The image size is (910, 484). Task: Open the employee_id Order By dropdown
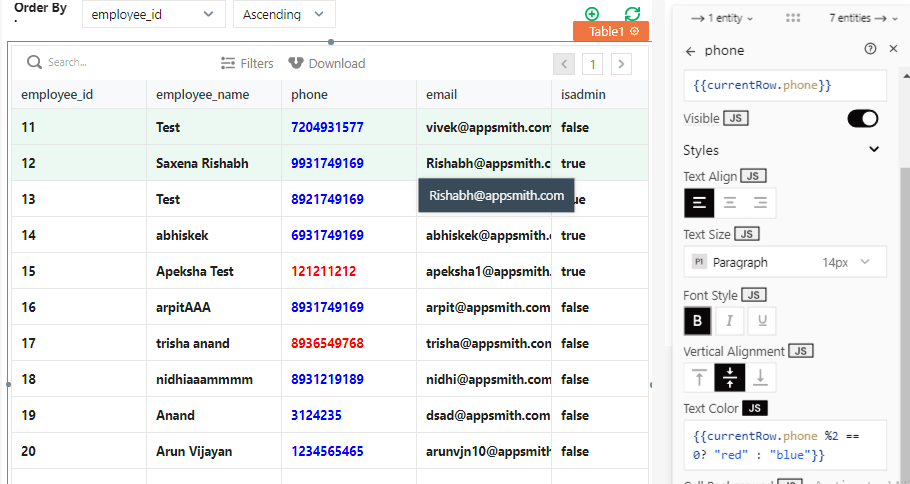point(154,15)
